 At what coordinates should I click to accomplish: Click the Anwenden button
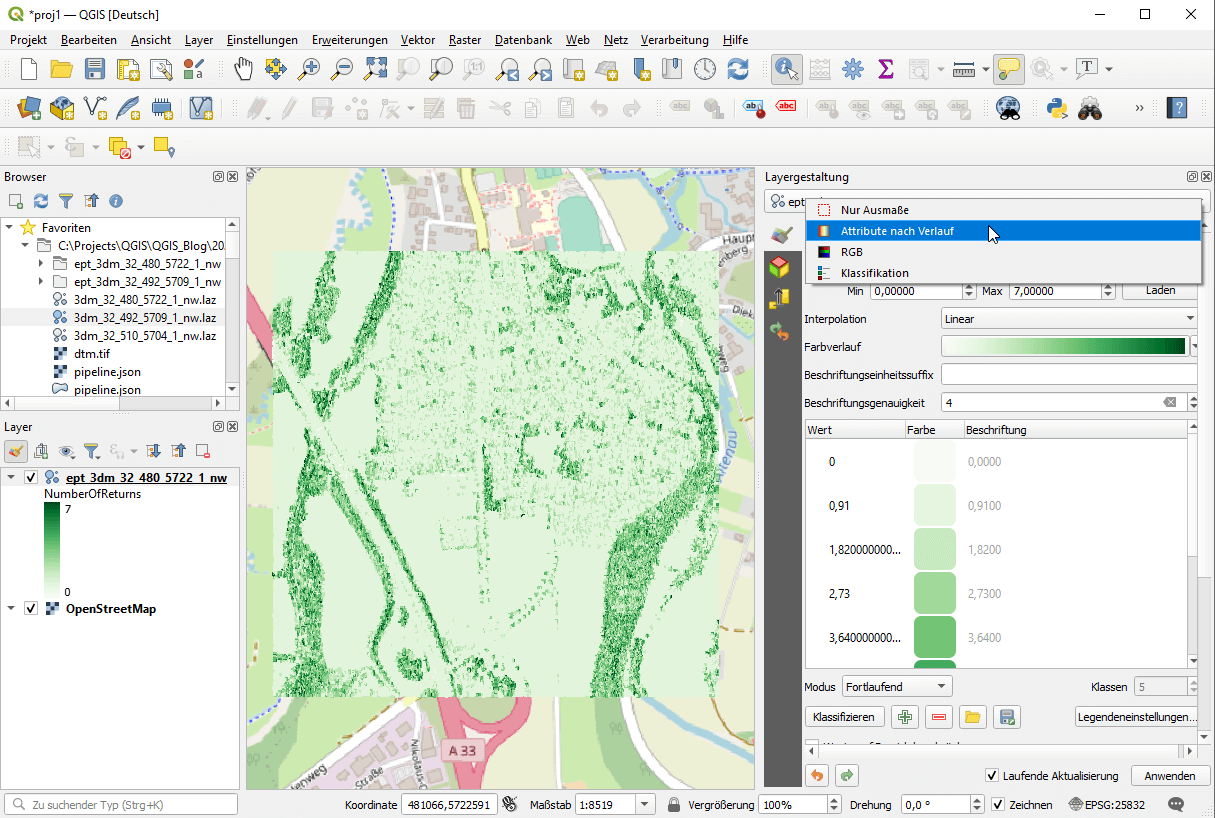pos(1169,776)
